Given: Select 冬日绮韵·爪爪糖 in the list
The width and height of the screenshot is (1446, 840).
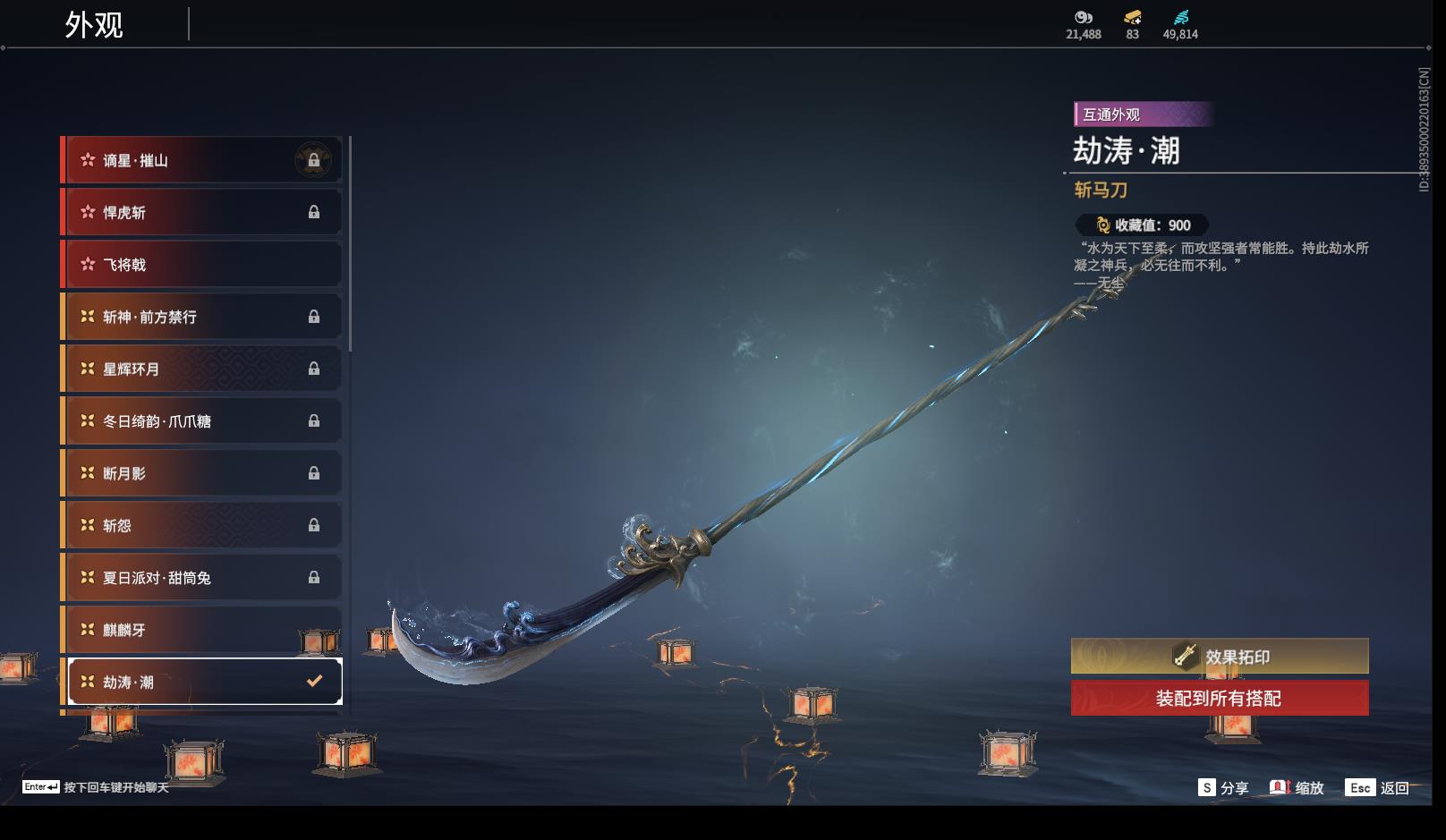Looking at the screenshot, I should (201, 420).
